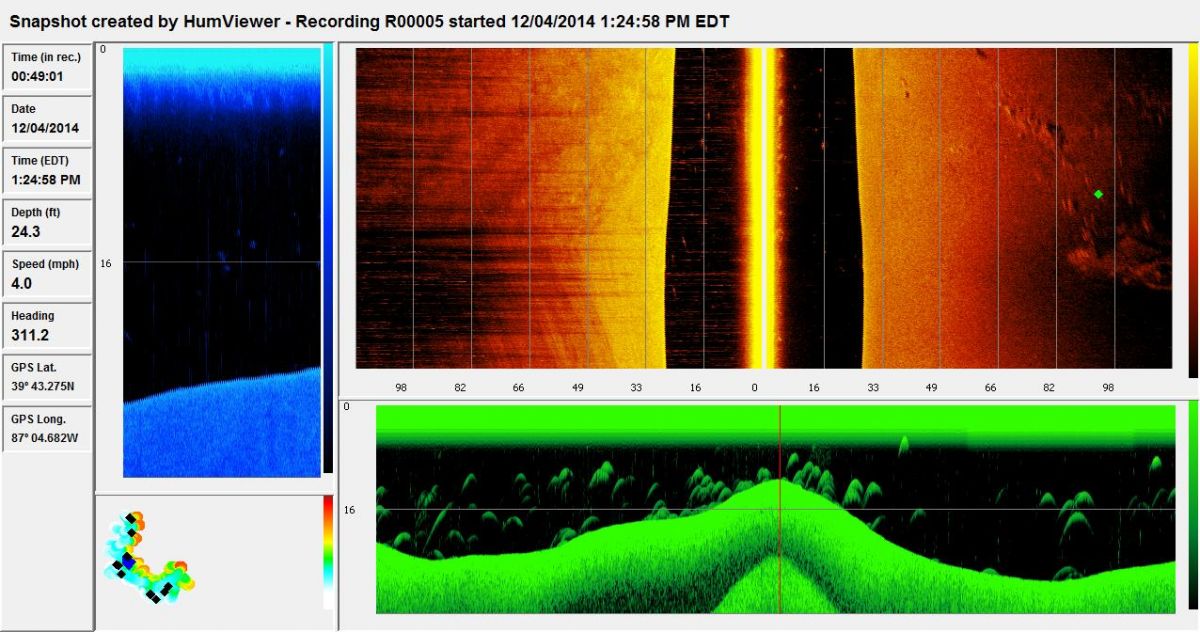Click the bright center line of side-scan view

[756, 208]
